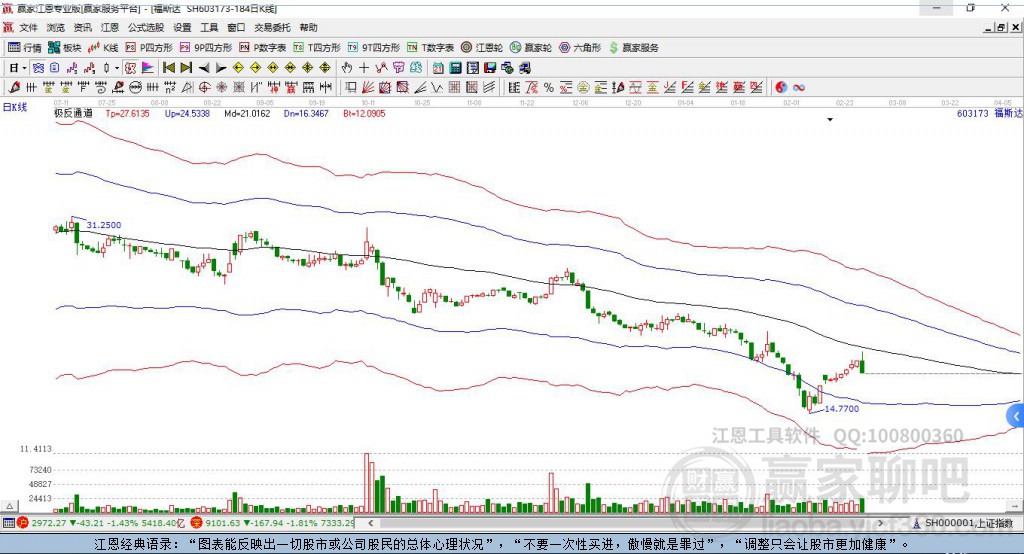Image resolution: width=1024 pixels, height=554 pixels.
Task: Select the red pencil drawing tool
Action: [14, 88]
